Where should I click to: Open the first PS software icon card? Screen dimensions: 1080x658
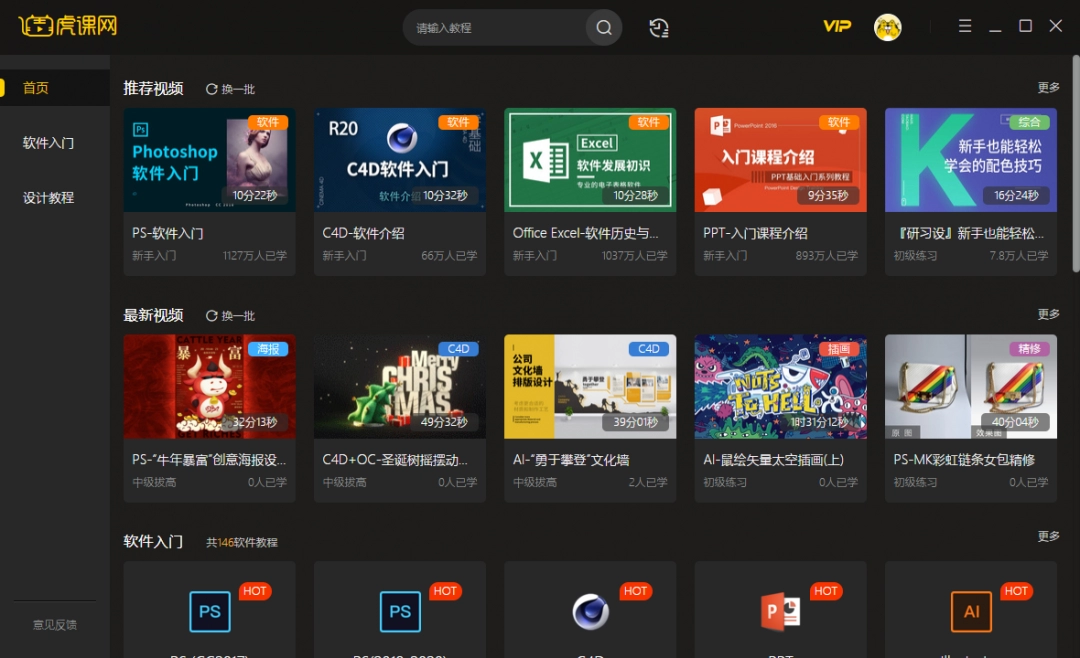[x=210, y=611]
